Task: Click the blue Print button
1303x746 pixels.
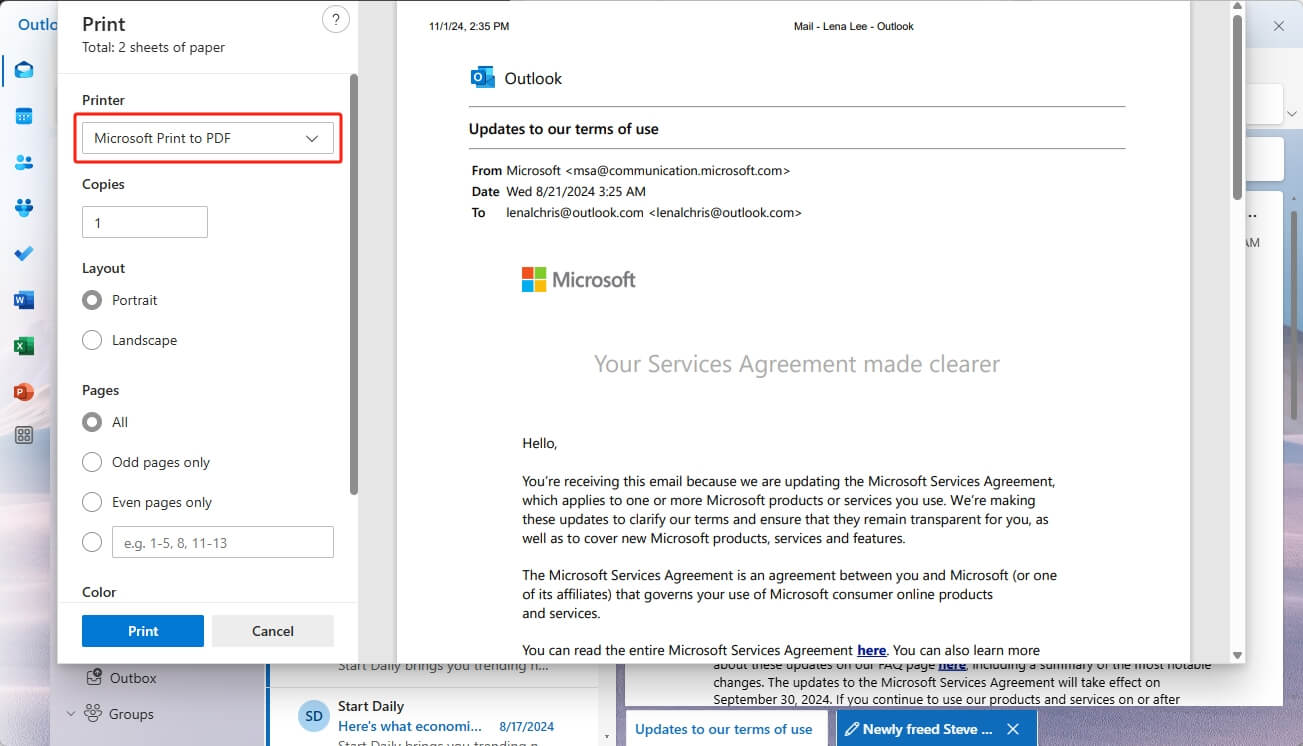Action: (x=143, y=631)
